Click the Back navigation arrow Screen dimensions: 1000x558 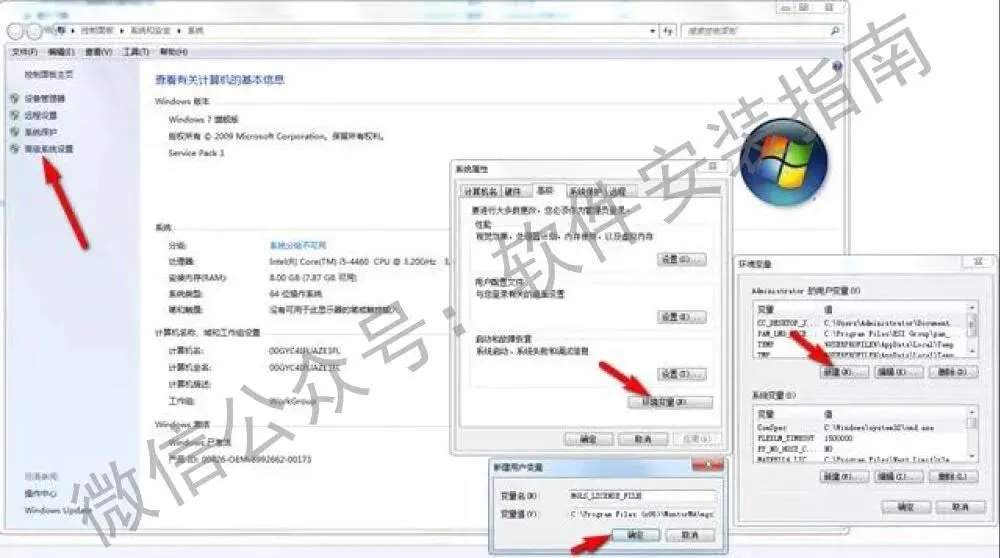click(15, 31)
